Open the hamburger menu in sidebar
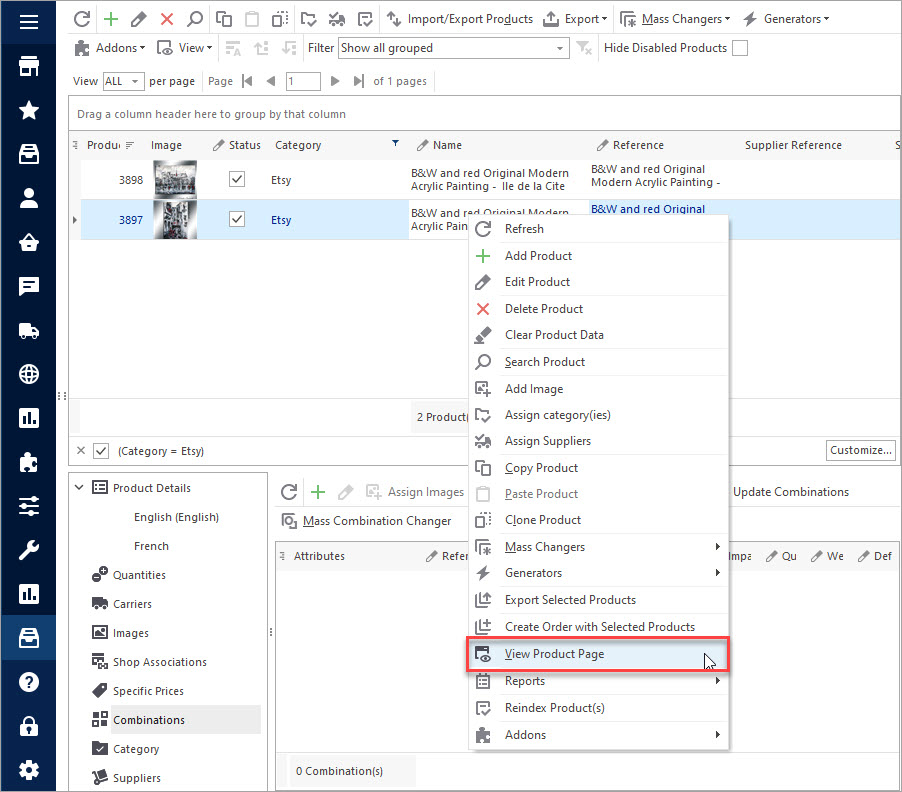Screen dimensions: 902x792 coord(29,22)
